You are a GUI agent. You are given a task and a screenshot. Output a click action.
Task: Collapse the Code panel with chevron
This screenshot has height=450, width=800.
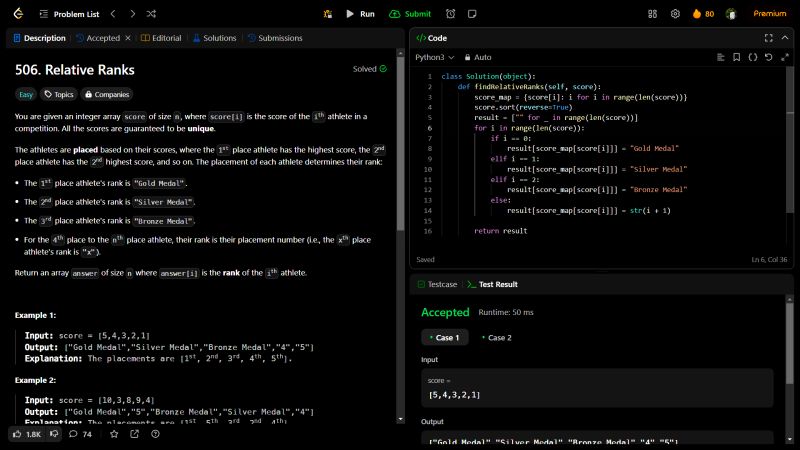[785, 37]
